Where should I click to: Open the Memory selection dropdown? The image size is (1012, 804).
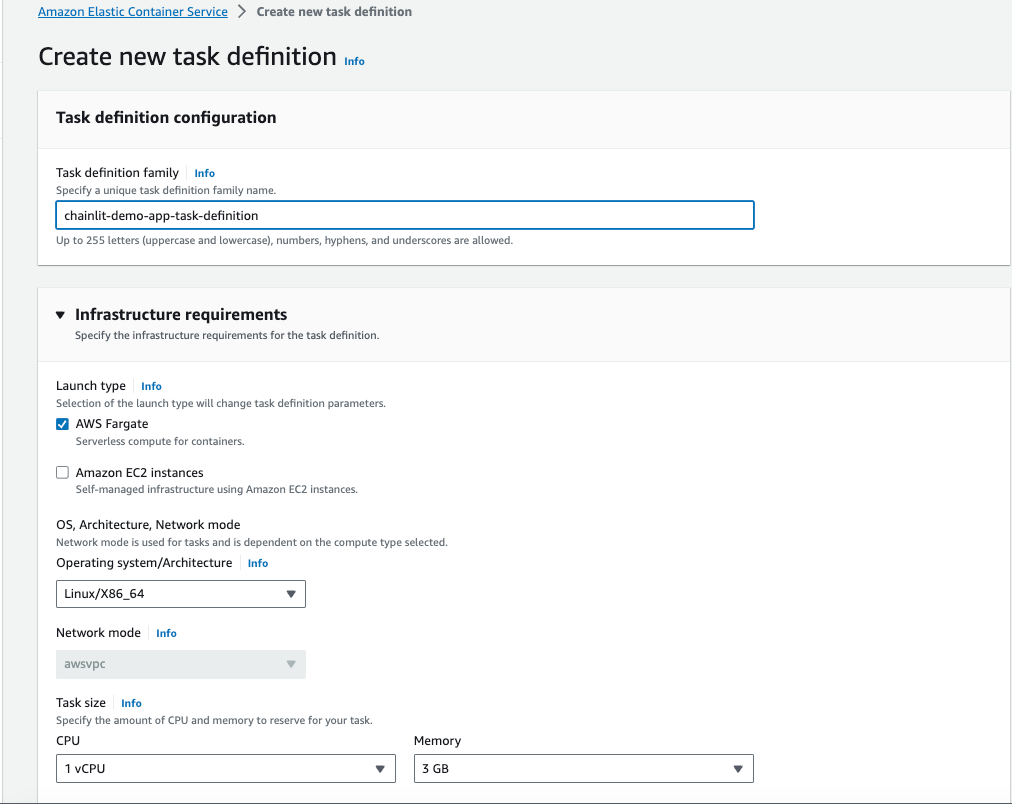pyautogui.click(x=583, y=768)
